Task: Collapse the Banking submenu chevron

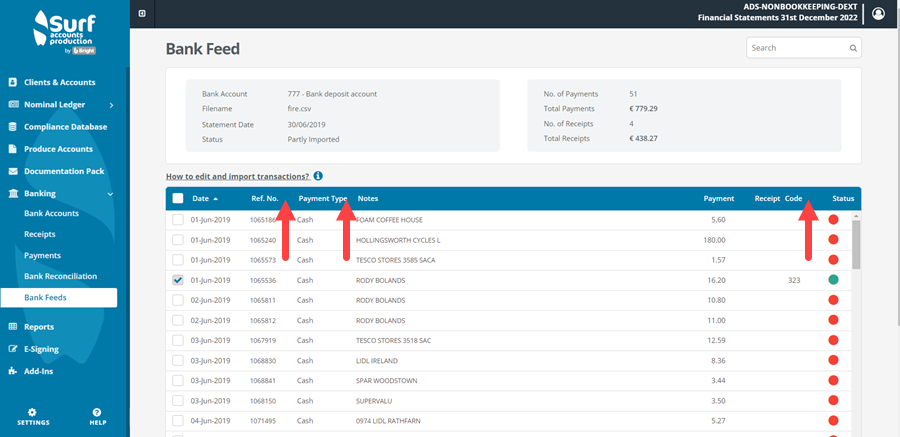Action: (x=111, y=194)
